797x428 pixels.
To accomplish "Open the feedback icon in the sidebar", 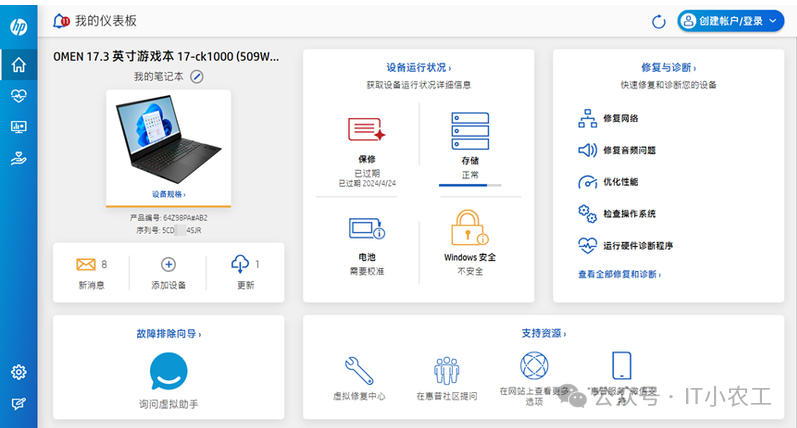I will (x=19, y=404).
